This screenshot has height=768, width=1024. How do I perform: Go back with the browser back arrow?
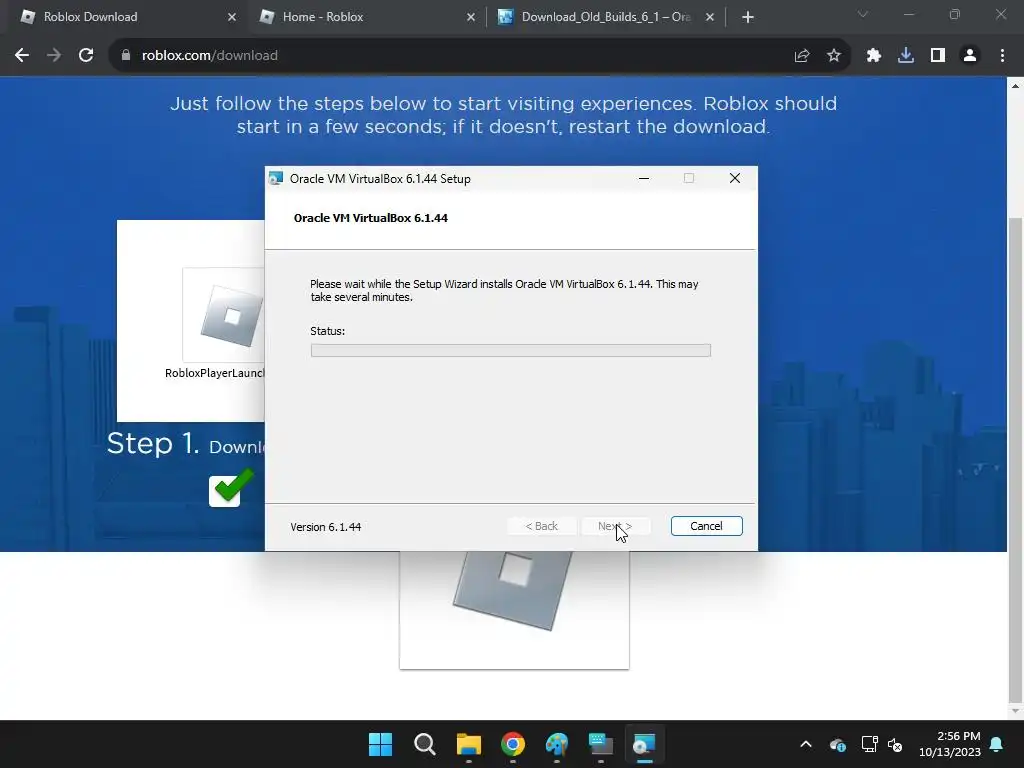[x=22, y=56]
